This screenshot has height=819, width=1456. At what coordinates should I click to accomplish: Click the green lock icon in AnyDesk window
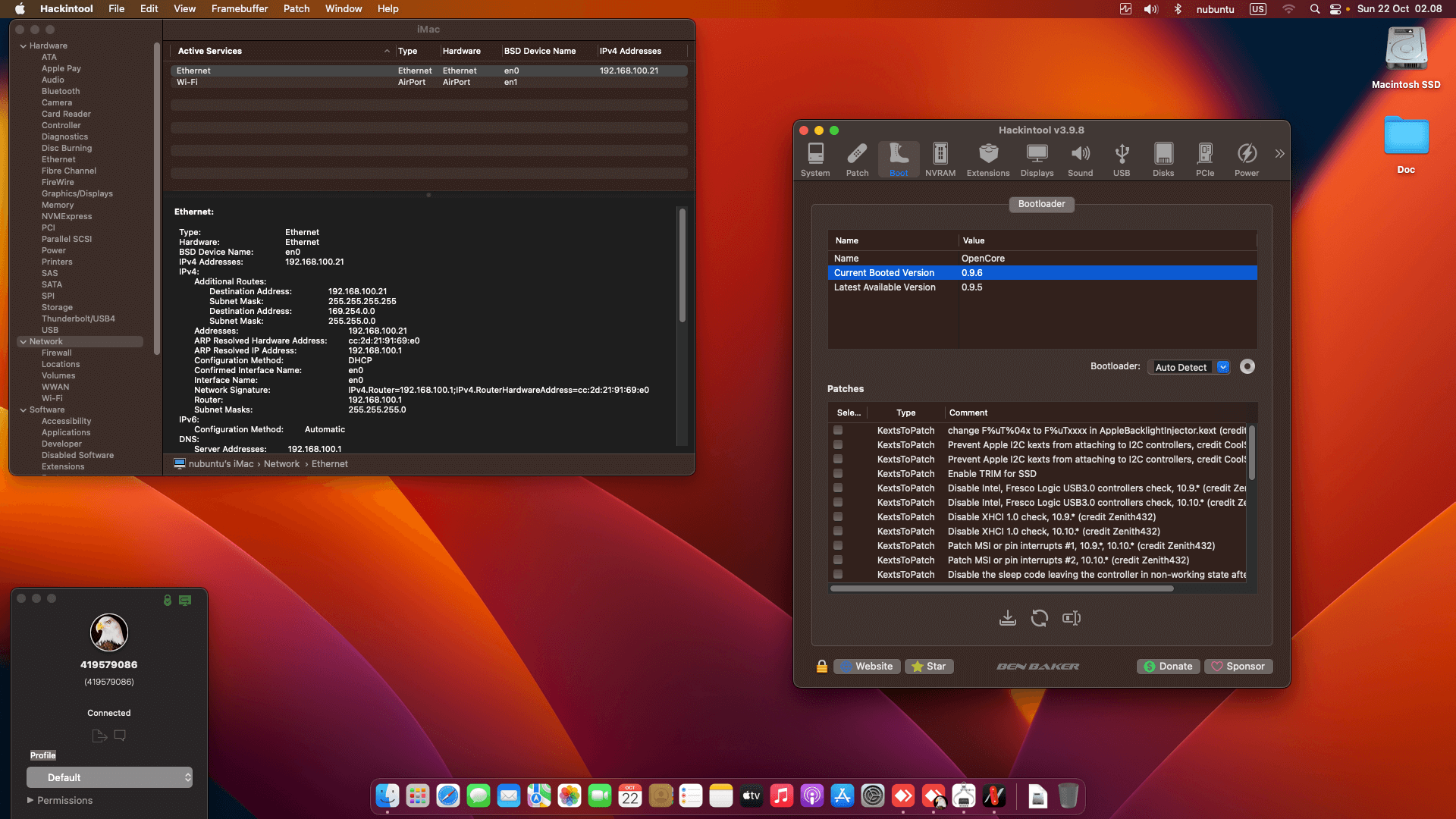pyautogui.click(x=168, y=600)
